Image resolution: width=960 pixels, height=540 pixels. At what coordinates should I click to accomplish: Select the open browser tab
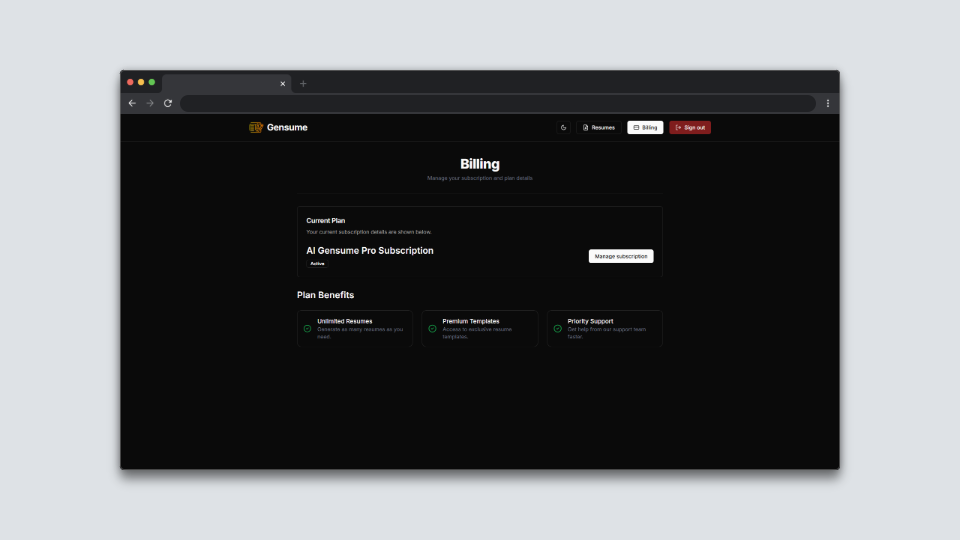(x=227, y=84)
